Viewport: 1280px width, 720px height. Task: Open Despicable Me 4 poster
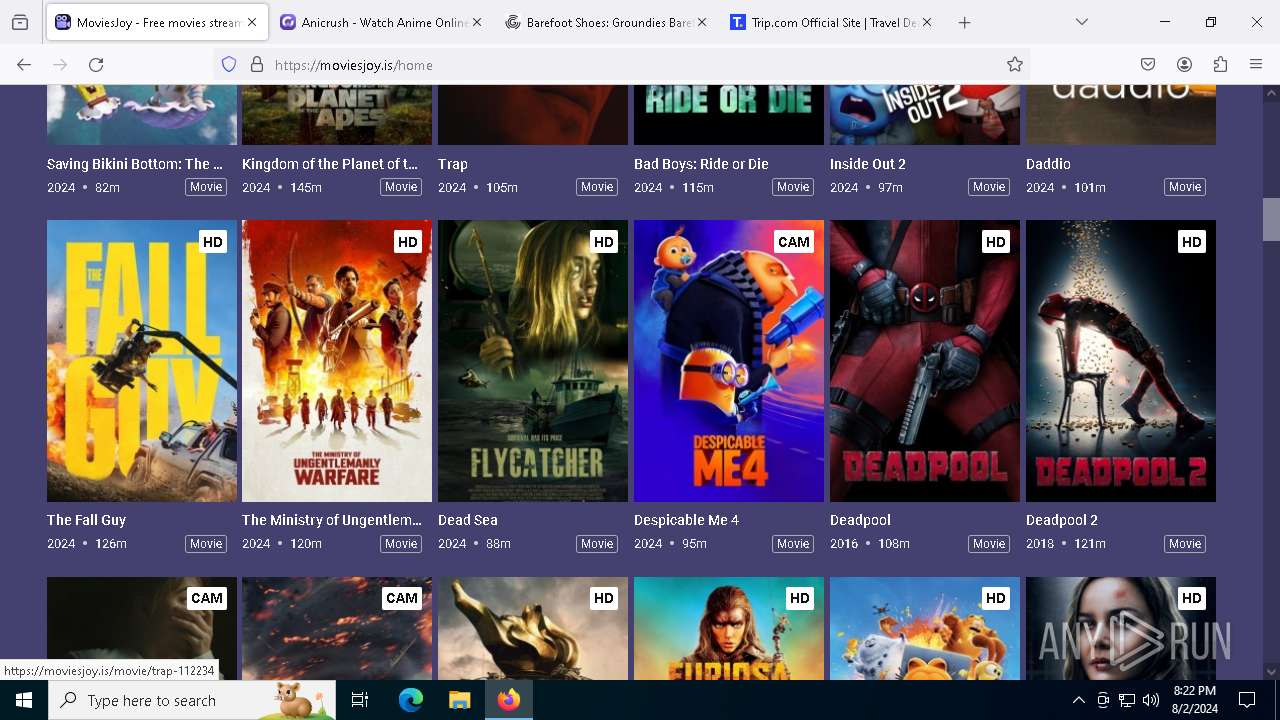click(x=729, y=361)
